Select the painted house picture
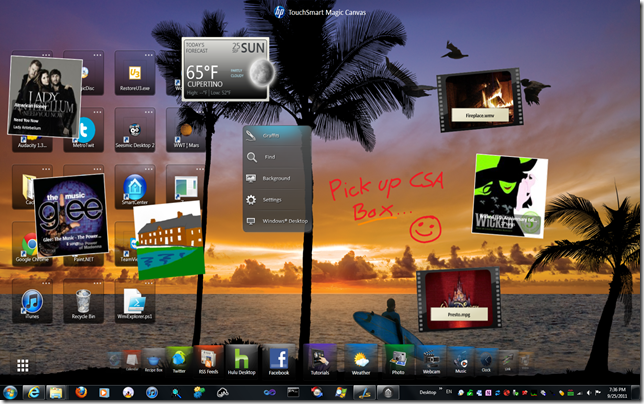 (x=169, y=240)
